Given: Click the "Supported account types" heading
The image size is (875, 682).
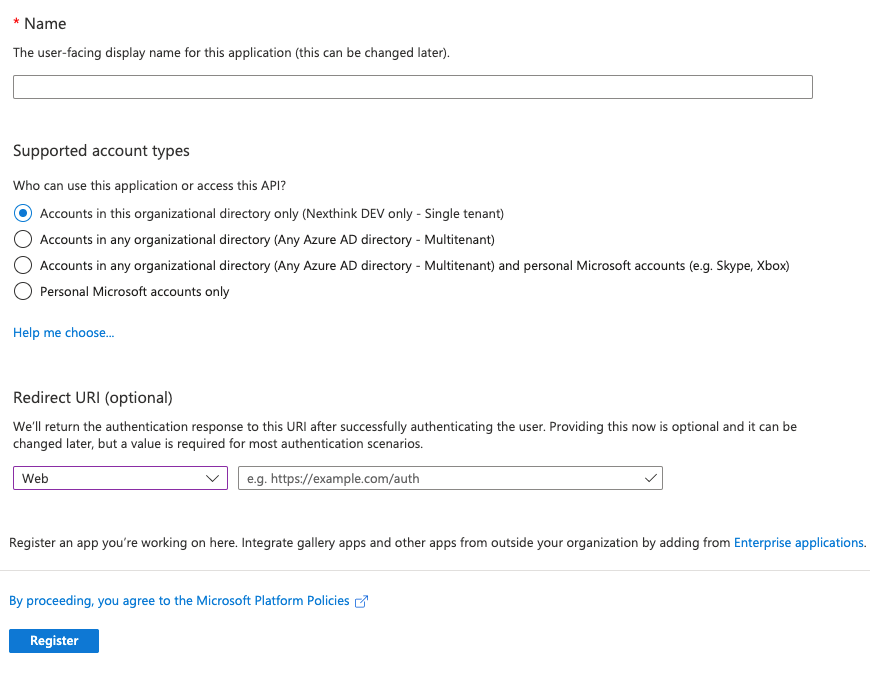Looking at the screenshot, I should click(x=101, y=151).
